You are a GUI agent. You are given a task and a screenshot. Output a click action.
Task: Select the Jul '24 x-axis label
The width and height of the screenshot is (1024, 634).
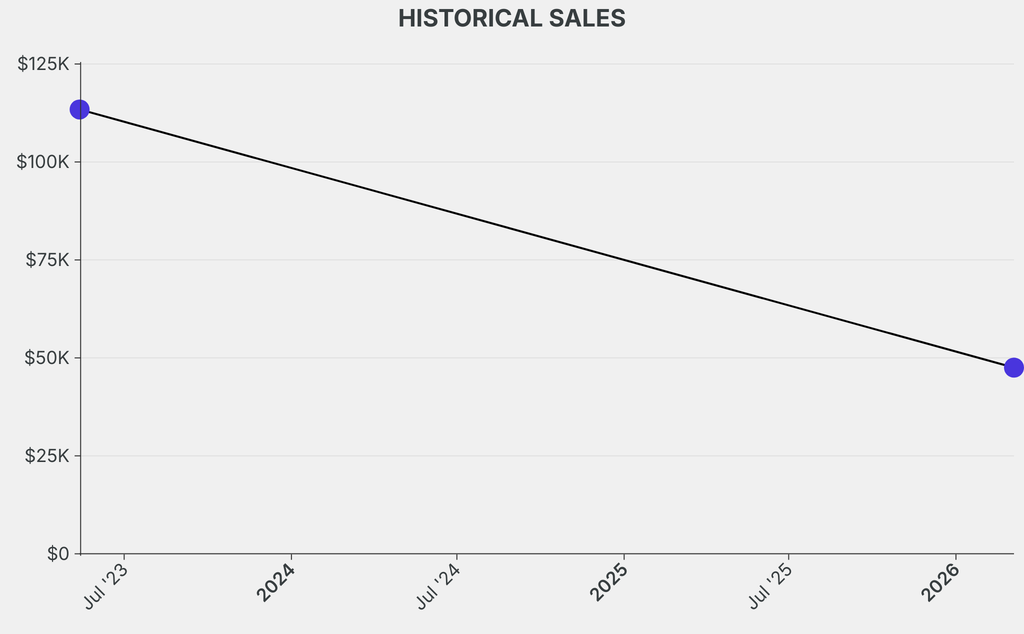click(439, 585)
